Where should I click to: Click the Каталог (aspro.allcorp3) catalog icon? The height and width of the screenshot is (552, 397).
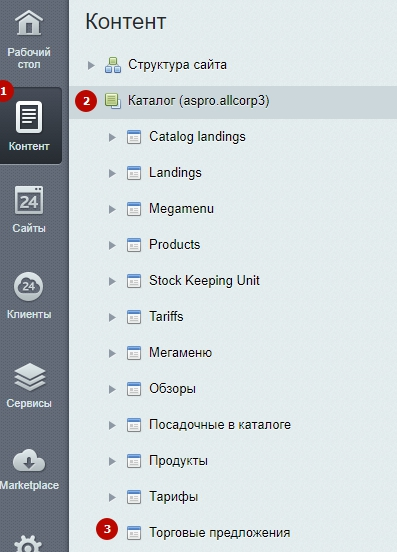tap(113, 101)
